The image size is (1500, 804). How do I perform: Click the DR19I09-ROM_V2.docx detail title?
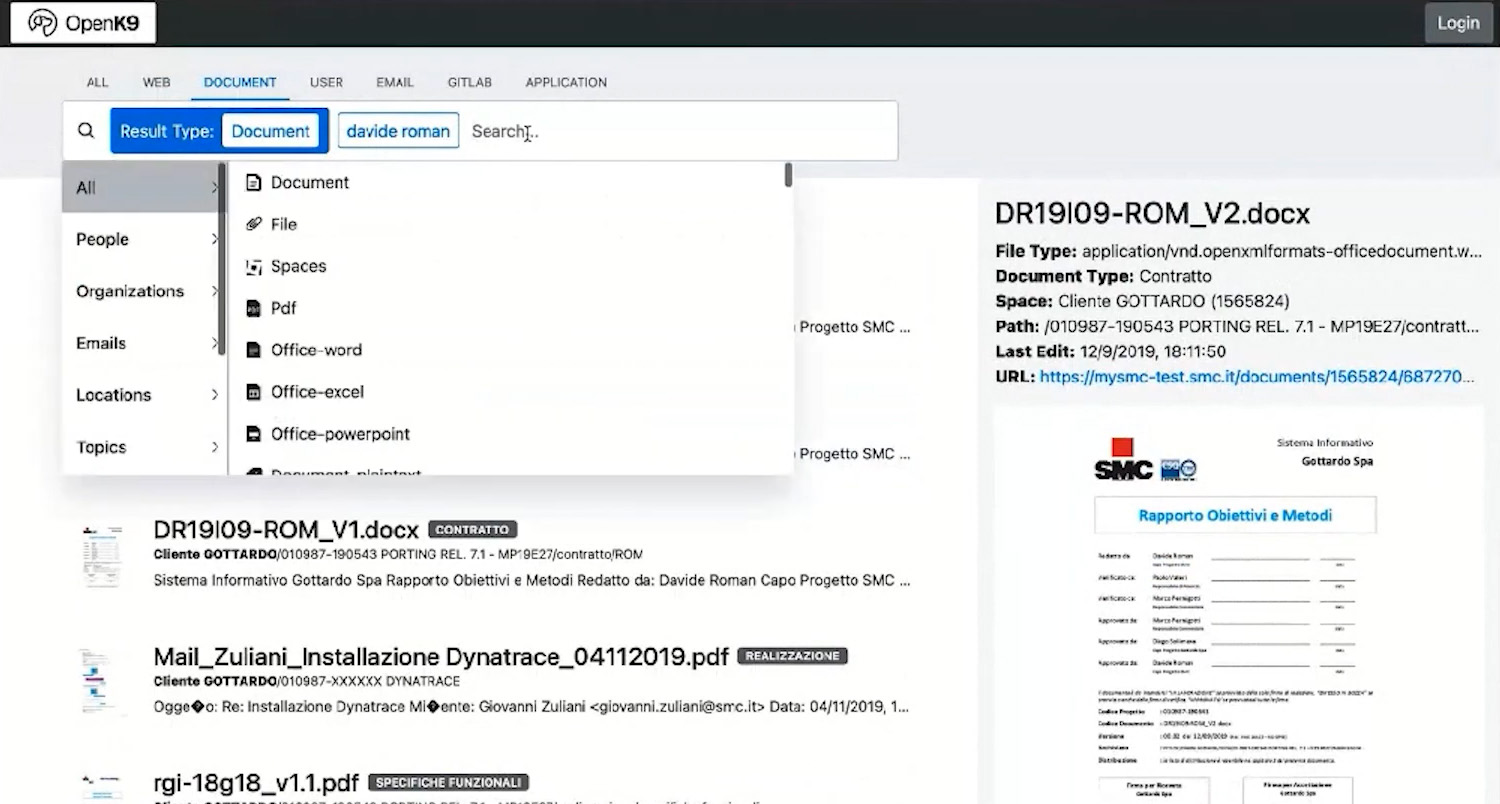pyautogui.click(x=1152, y=214)
